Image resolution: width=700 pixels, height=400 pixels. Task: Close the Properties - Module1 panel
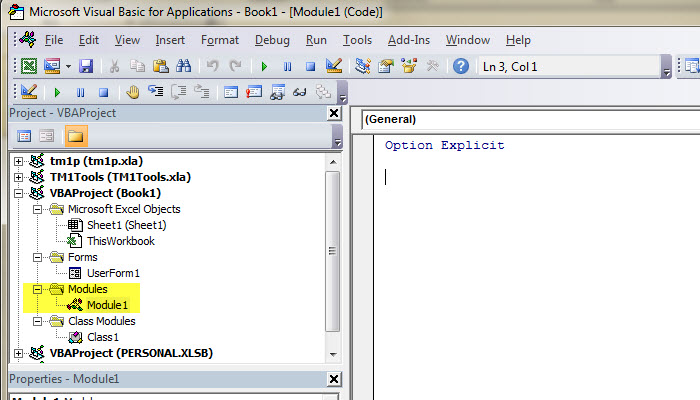(334, 379)
